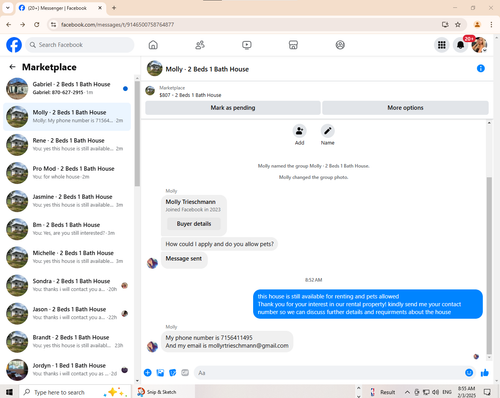This screenshot has width=500, height=398.
Task: Click the reload page button
Action: tap(37, 24)
